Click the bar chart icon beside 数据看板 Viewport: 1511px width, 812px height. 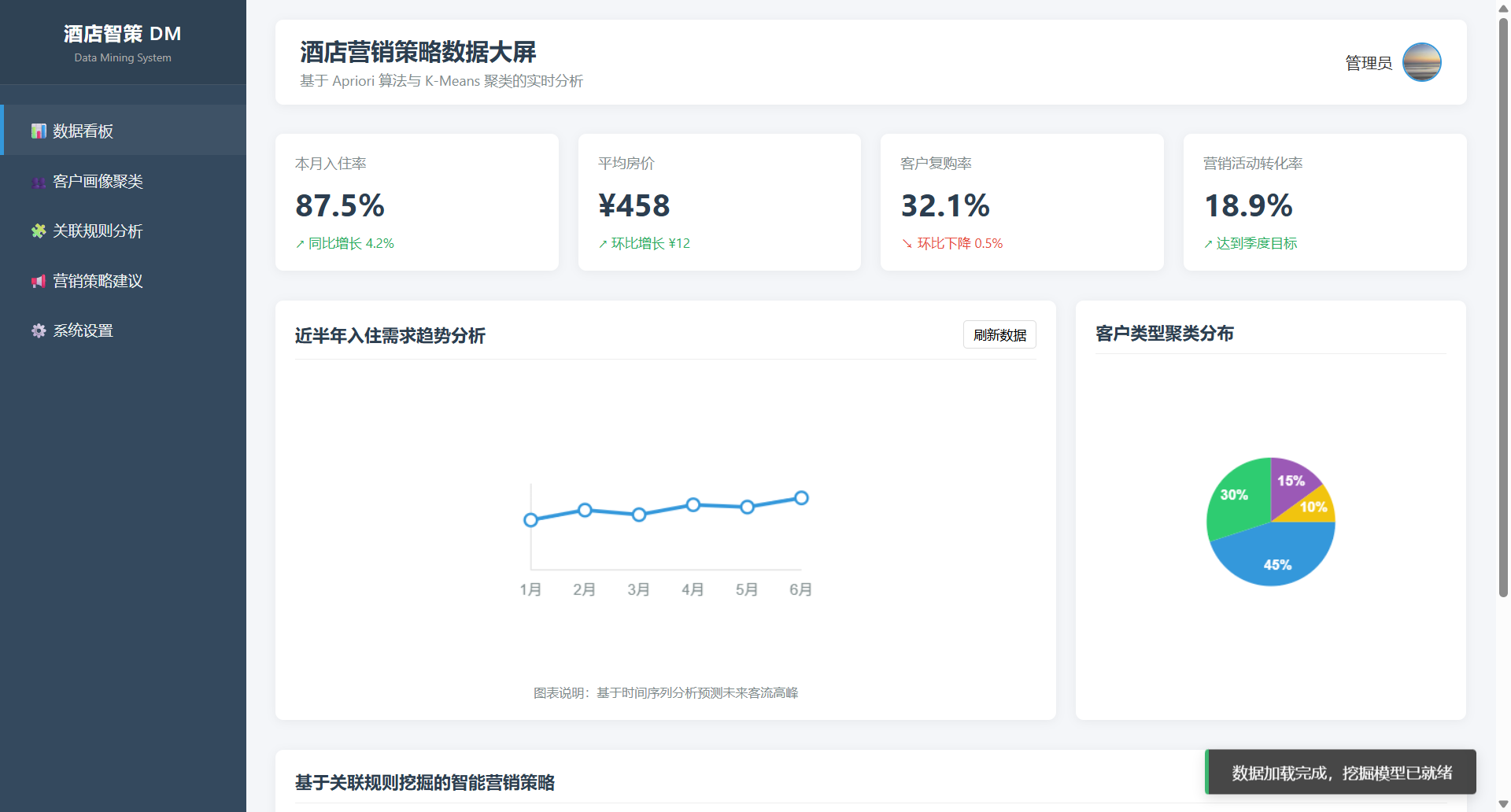[x=39, y=131]
